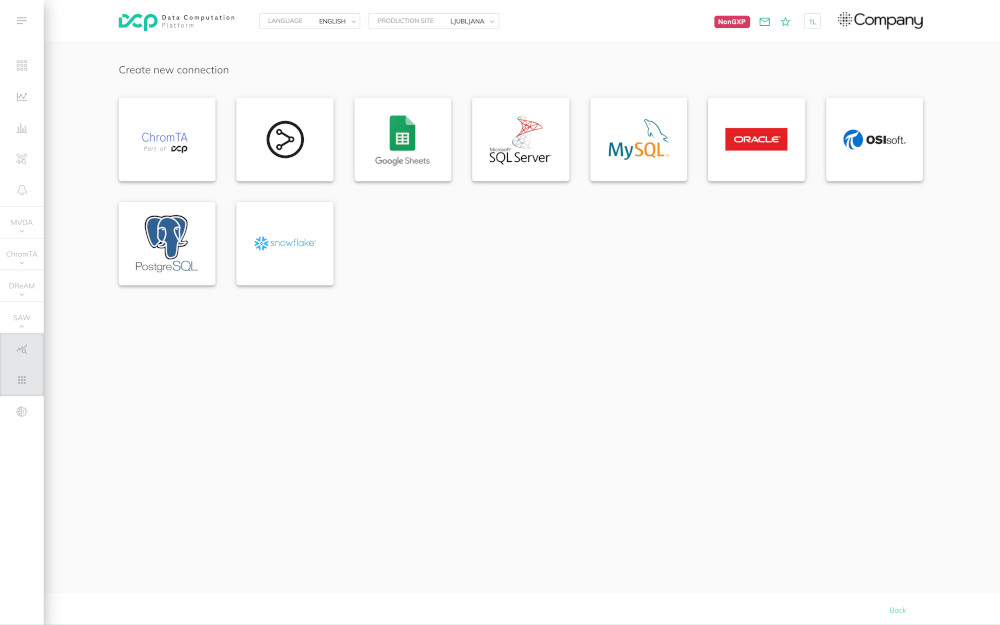Expand the ChromTA sidebar section
1000x625 pixels.
[x=22, y=254]
